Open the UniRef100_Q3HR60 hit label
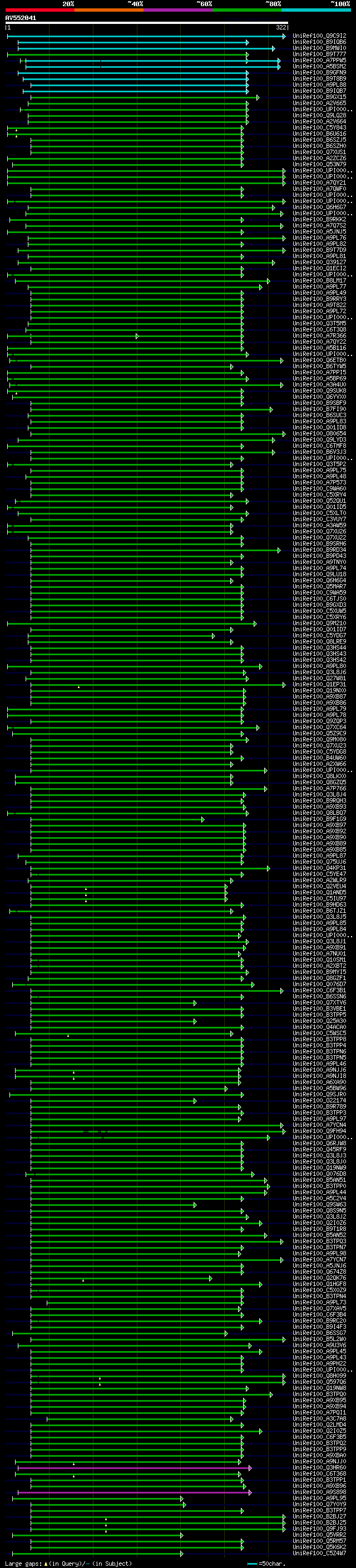The image size is (356, 1568). tap(319, 1467)
